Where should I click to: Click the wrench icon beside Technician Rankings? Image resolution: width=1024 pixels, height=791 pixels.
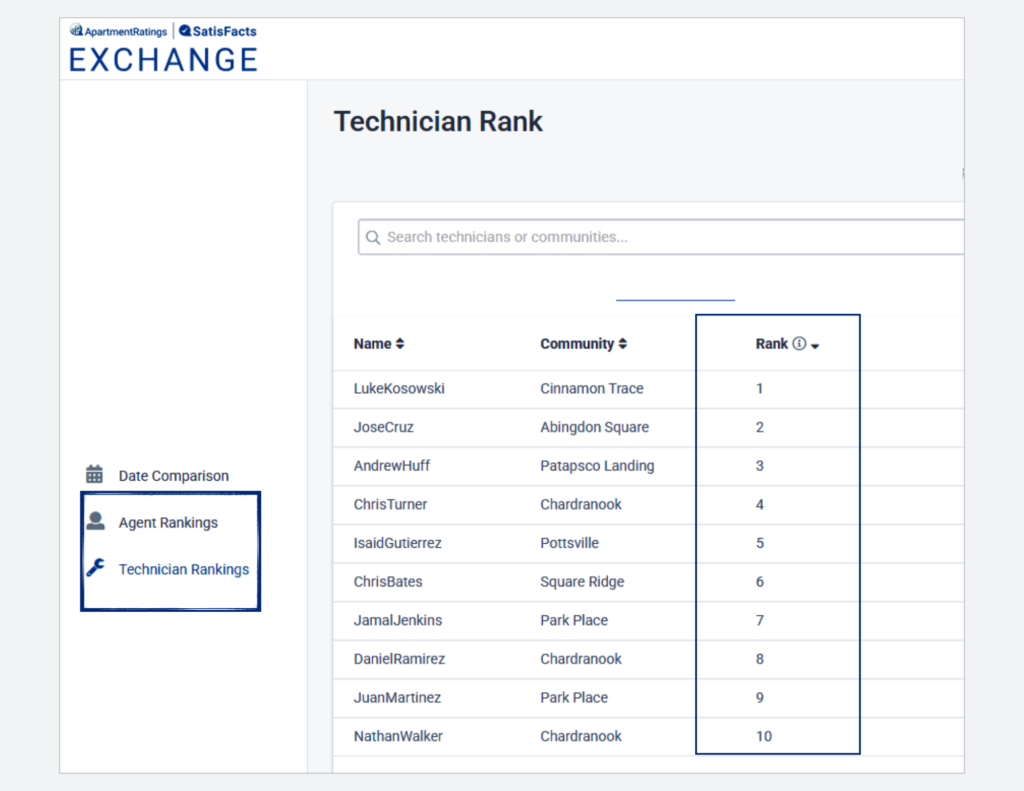pos(95,568)
